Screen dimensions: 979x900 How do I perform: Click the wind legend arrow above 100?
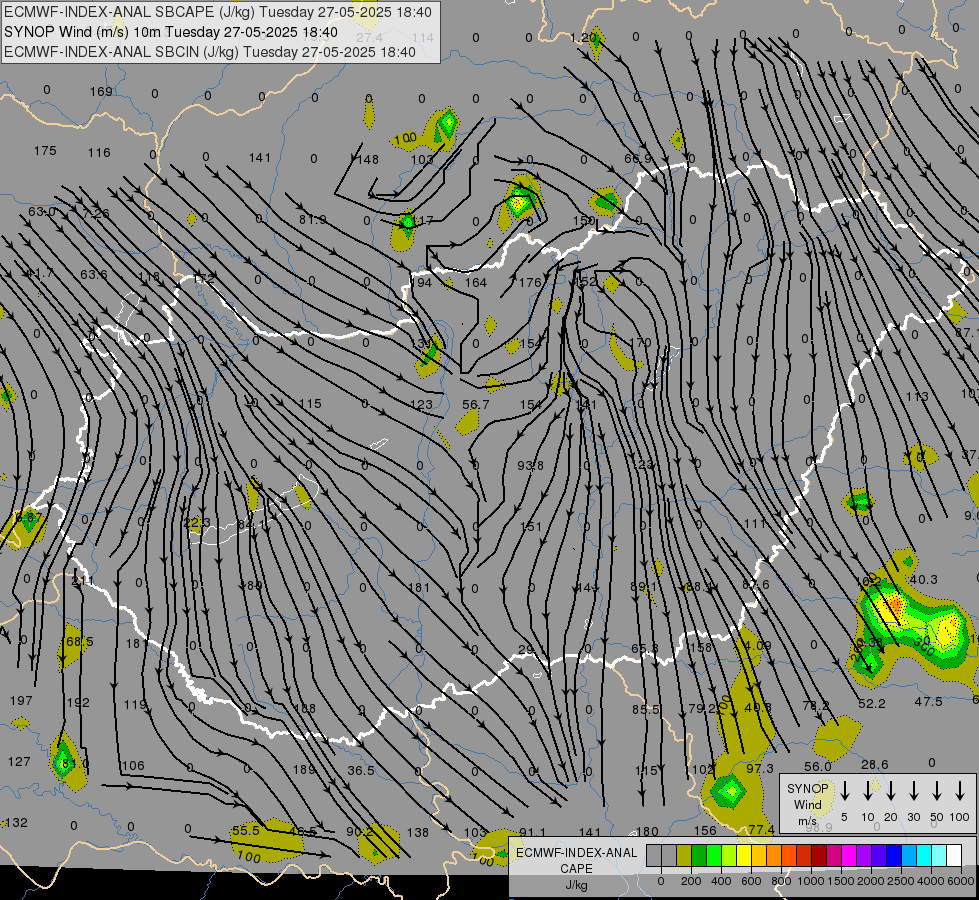click(960, 791)
